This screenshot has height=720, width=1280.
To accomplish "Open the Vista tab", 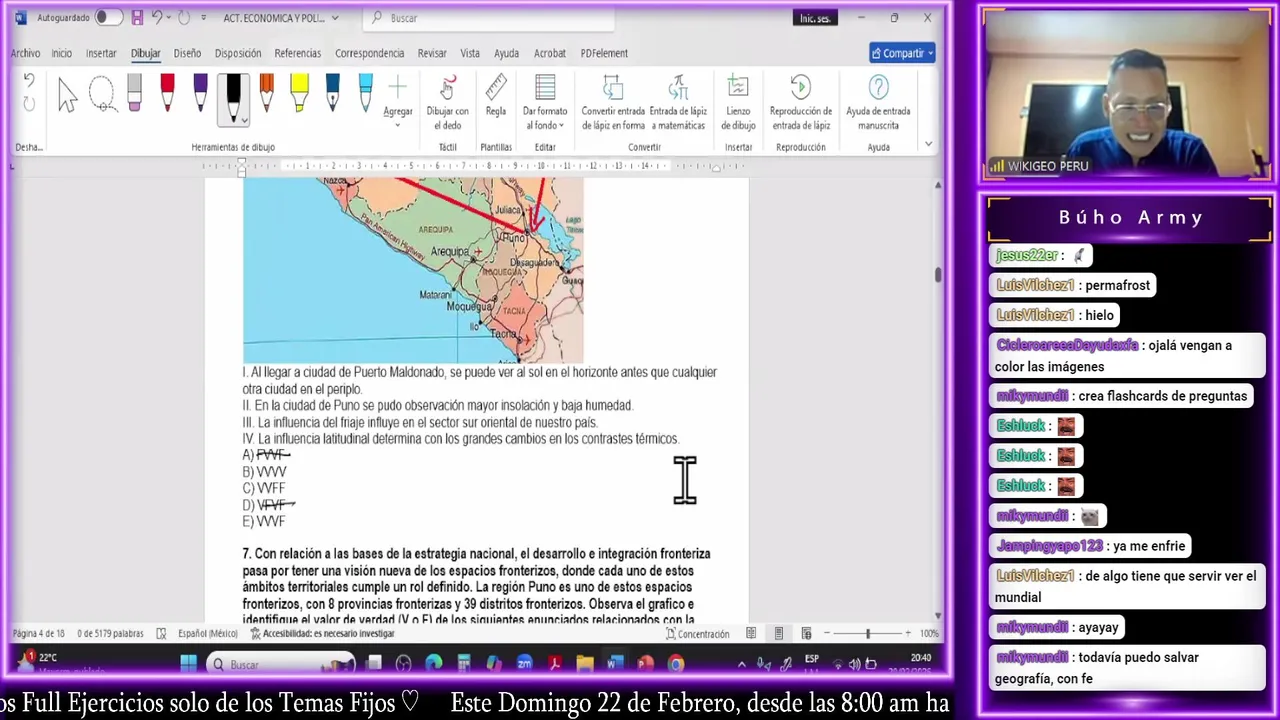I will pyautogui.click(x=470, y=53).
